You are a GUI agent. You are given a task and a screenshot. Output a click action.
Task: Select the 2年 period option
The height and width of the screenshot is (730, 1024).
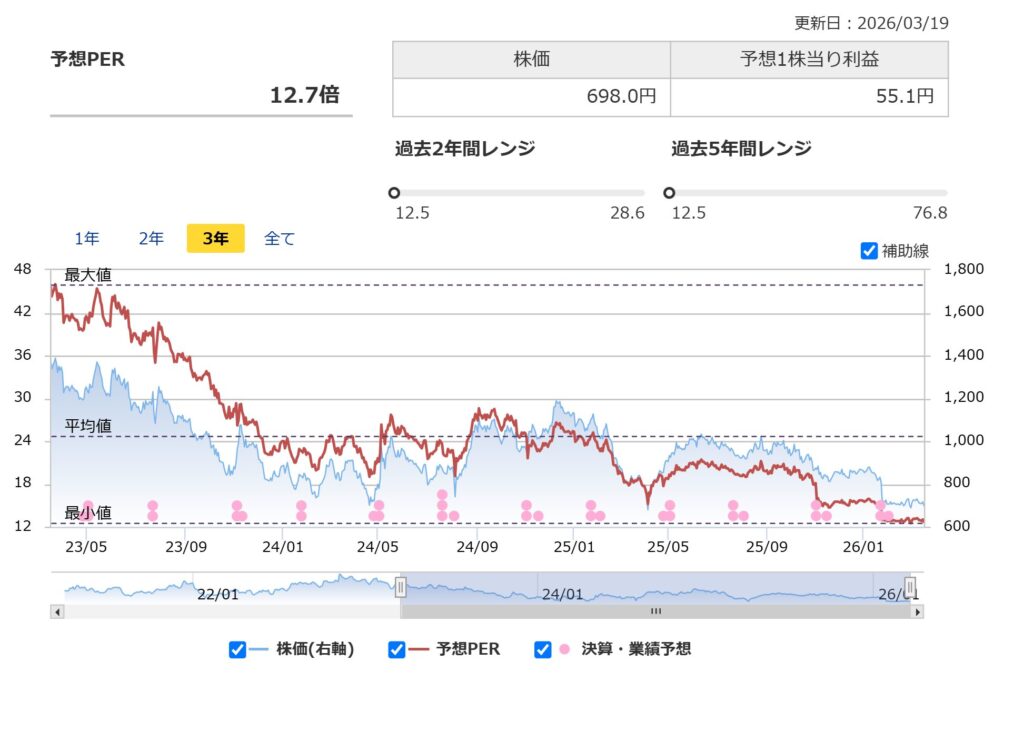pyautogui.click(x=151, y=238)
